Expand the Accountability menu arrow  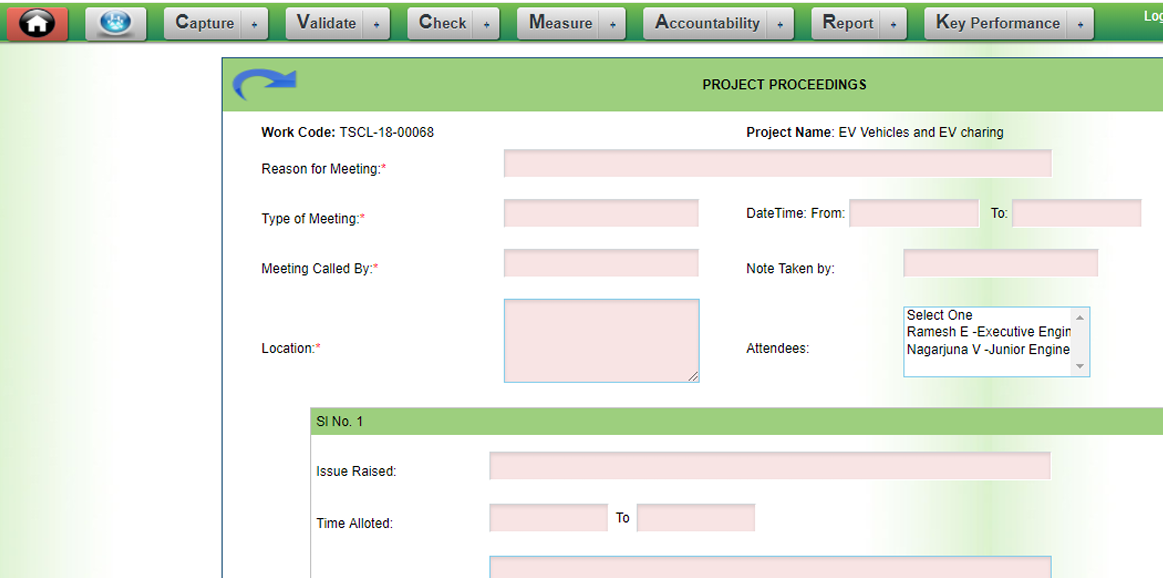(x=780, y=24)
